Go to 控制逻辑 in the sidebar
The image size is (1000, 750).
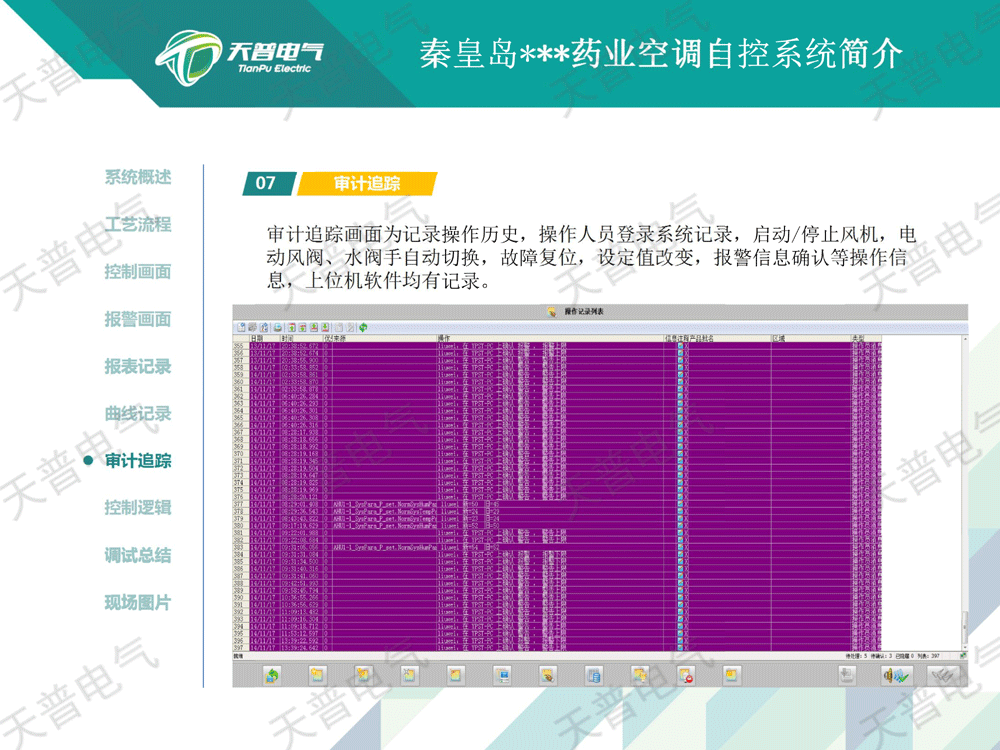(x=138, y=508)
